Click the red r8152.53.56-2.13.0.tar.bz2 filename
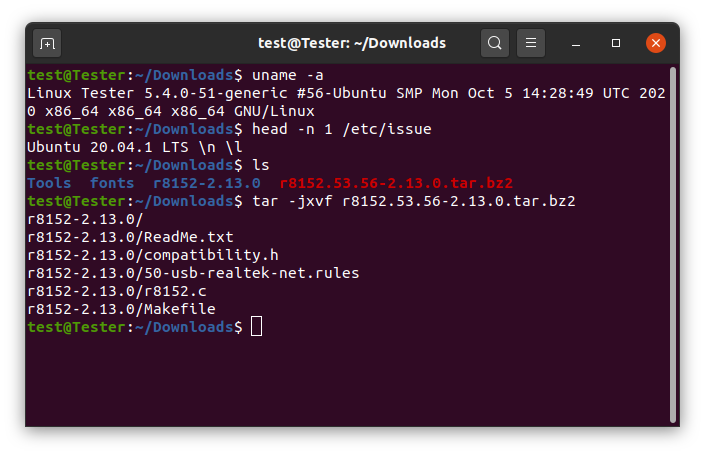Screen dimensions: 705x455 click(396, 183)
